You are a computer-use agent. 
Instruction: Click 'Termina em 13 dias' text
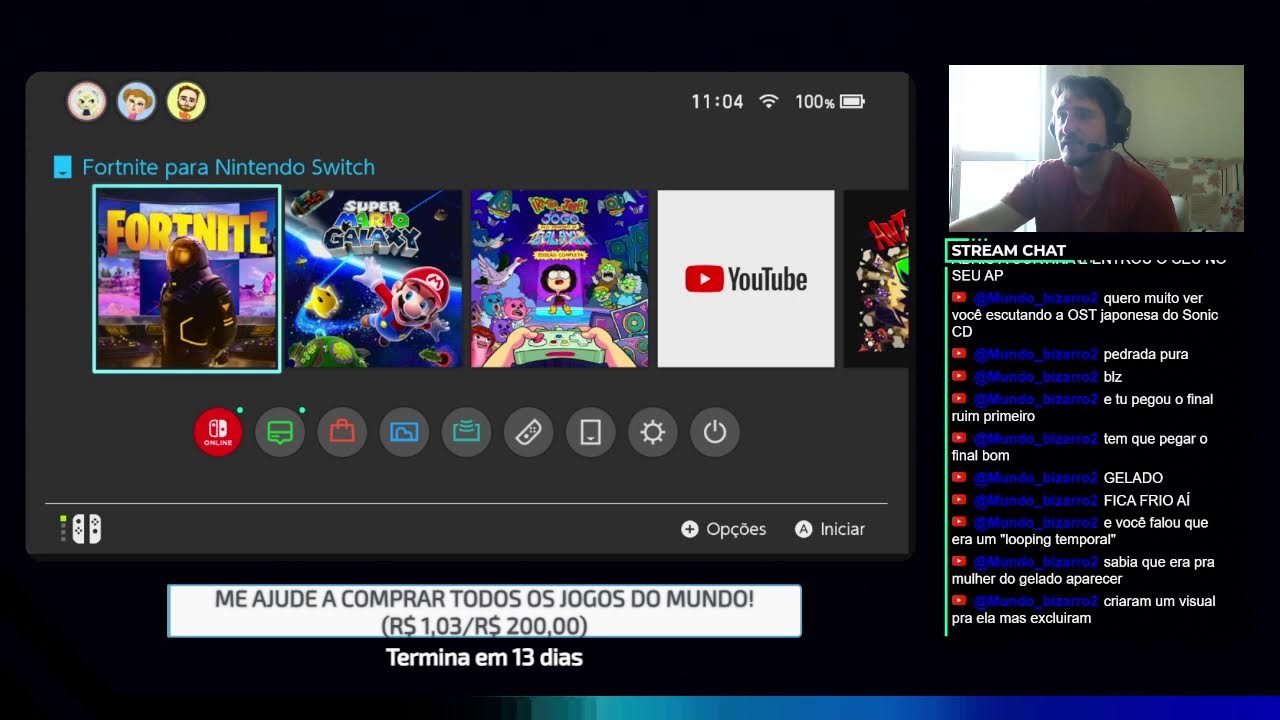[x=484, y=658]
